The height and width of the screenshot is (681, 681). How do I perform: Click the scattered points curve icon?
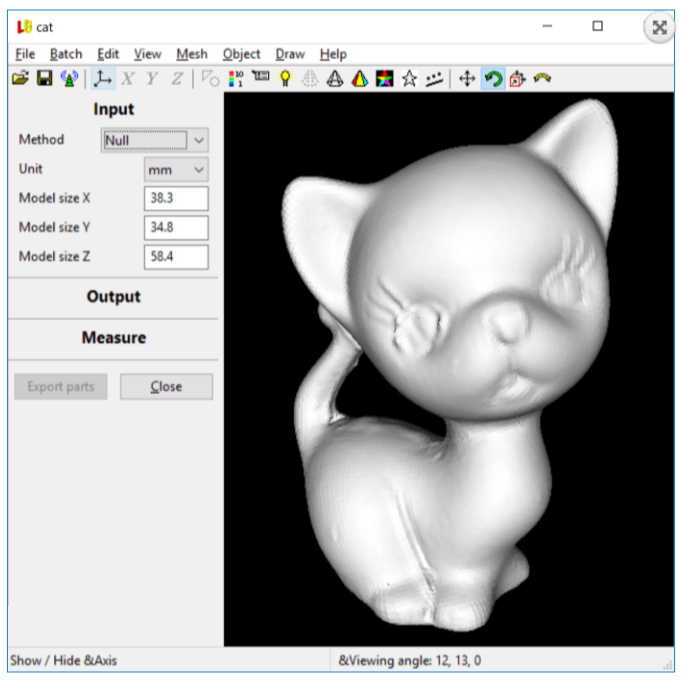(434, 79)
